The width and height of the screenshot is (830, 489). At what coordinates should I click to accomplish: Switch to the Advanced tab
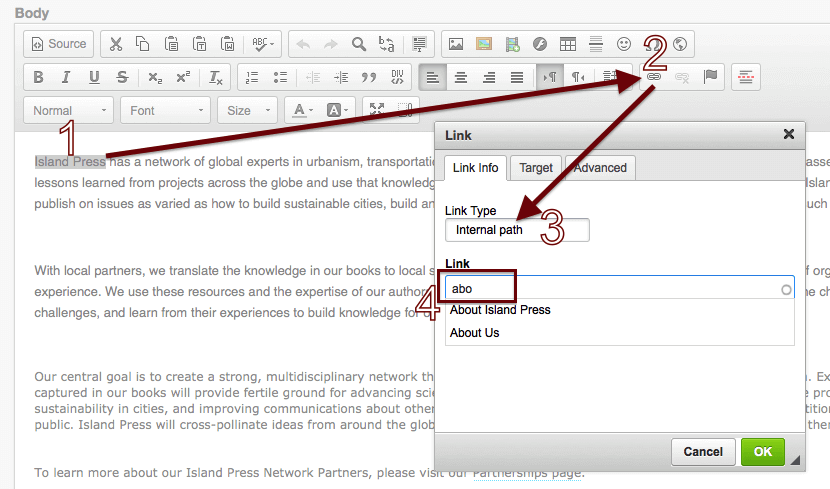[x=600, y=168]
